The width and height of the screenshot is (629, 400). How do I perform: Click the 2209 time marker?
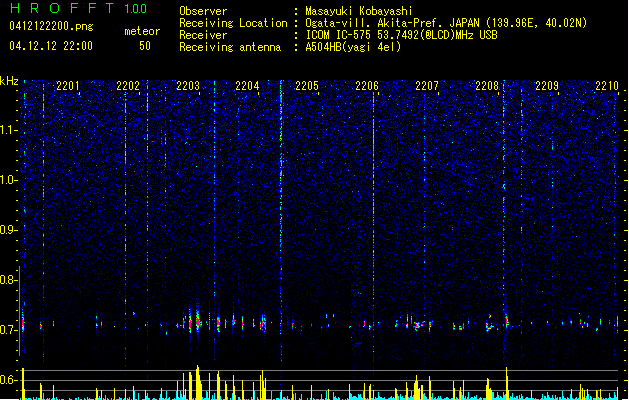[x=547, y=86]
